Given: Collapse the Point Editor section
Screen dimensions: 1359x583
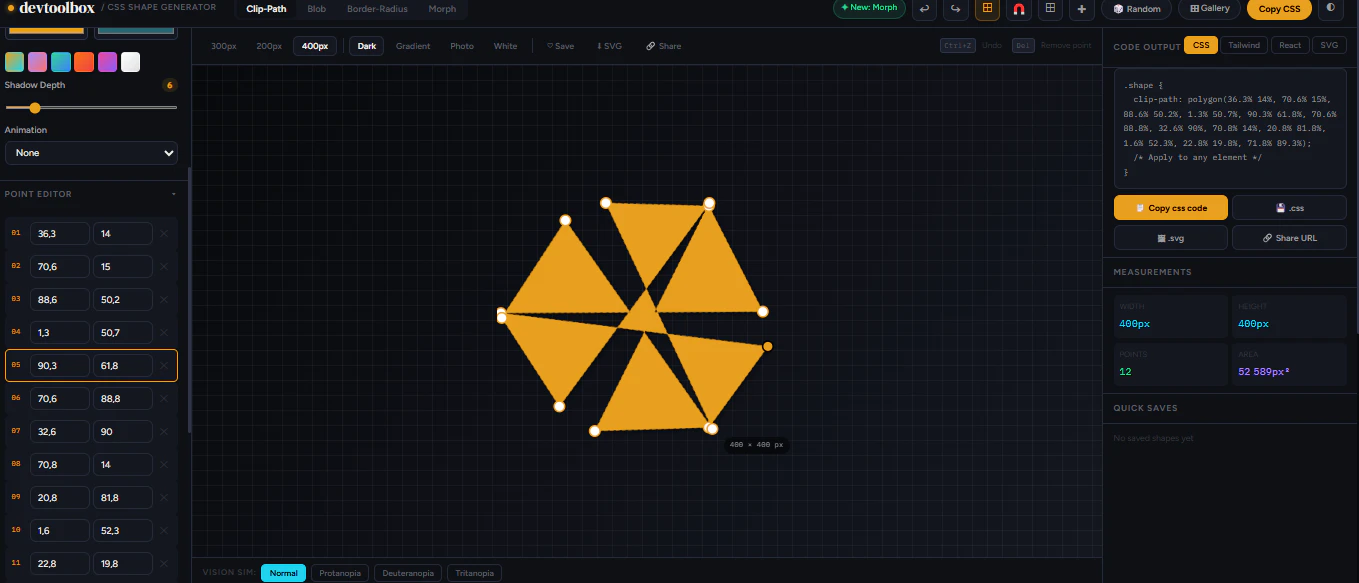Looking at the screenshot, I should pyautogui.click(x=174, y=194).
